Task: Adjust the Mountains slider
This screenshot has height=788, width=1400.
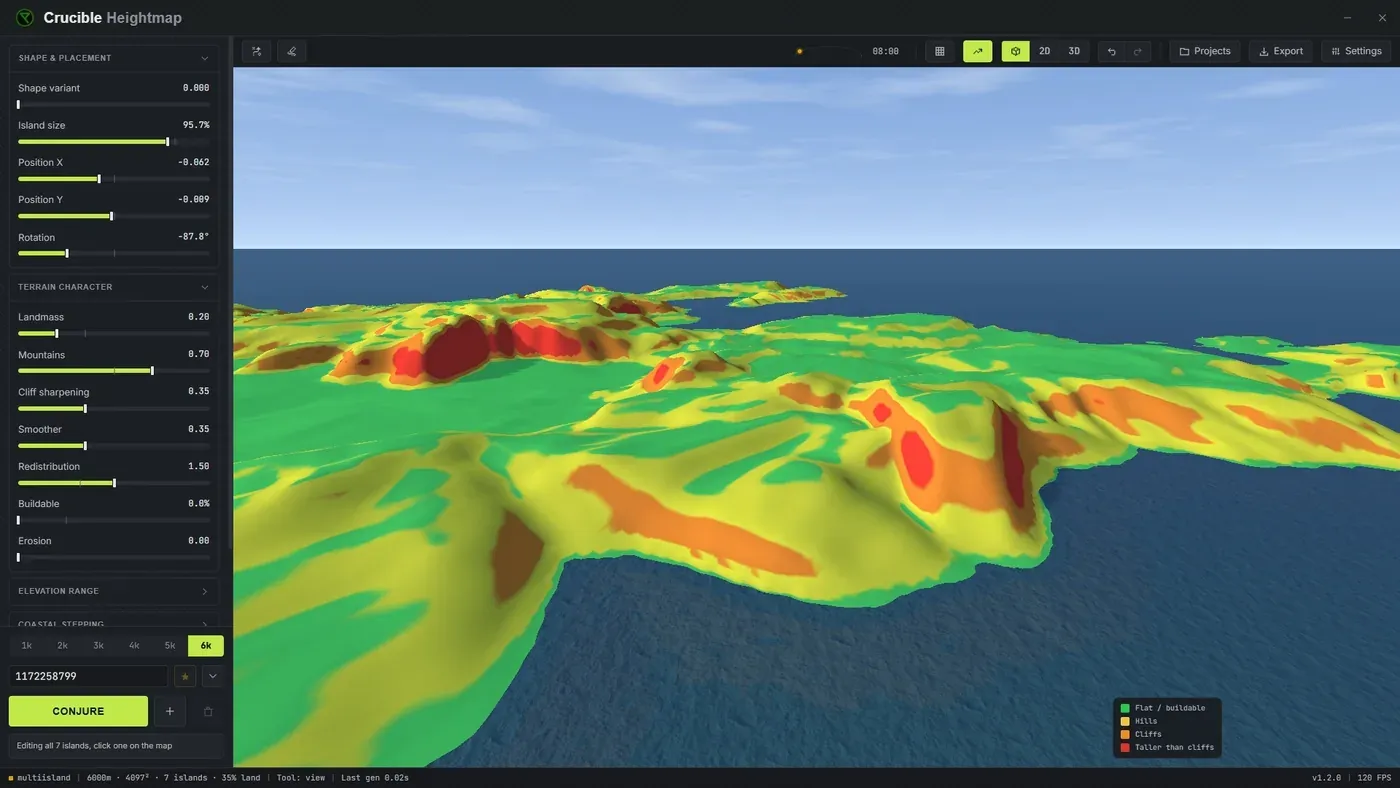Action: pyautogui.click(x=114, y=370)
